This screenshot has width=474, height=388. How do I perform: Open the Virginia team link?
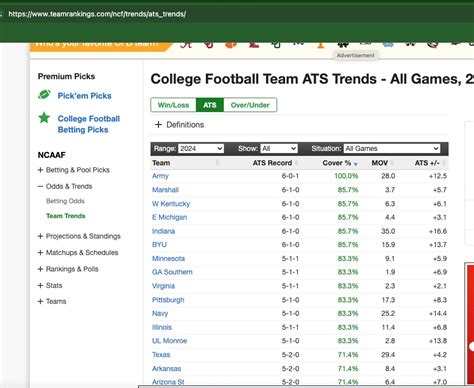tap(163, 286)
